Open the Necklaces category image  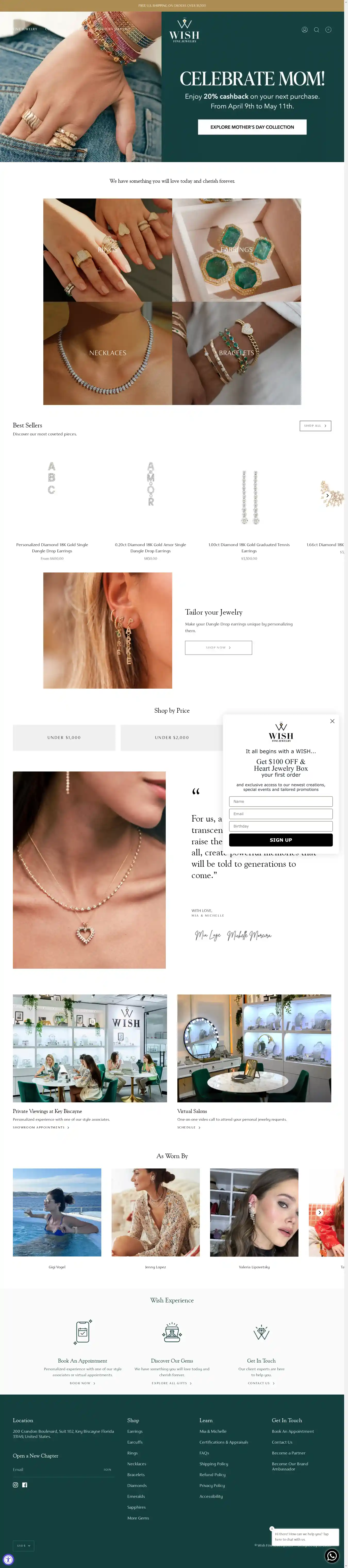pos(108,353)
